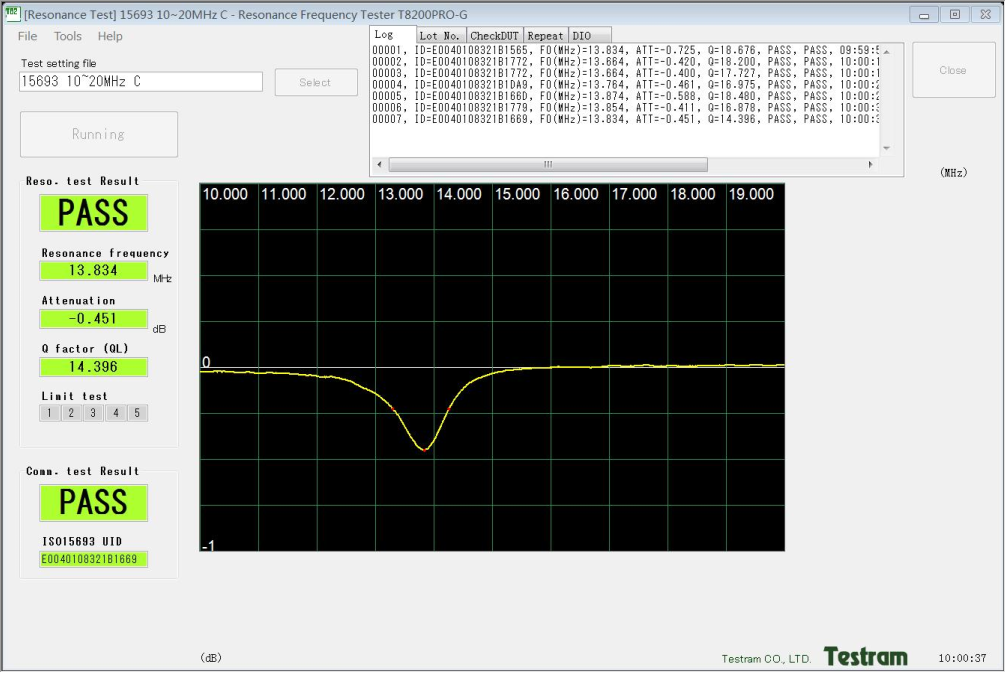Switch to the CheckDUT tab

494,36
